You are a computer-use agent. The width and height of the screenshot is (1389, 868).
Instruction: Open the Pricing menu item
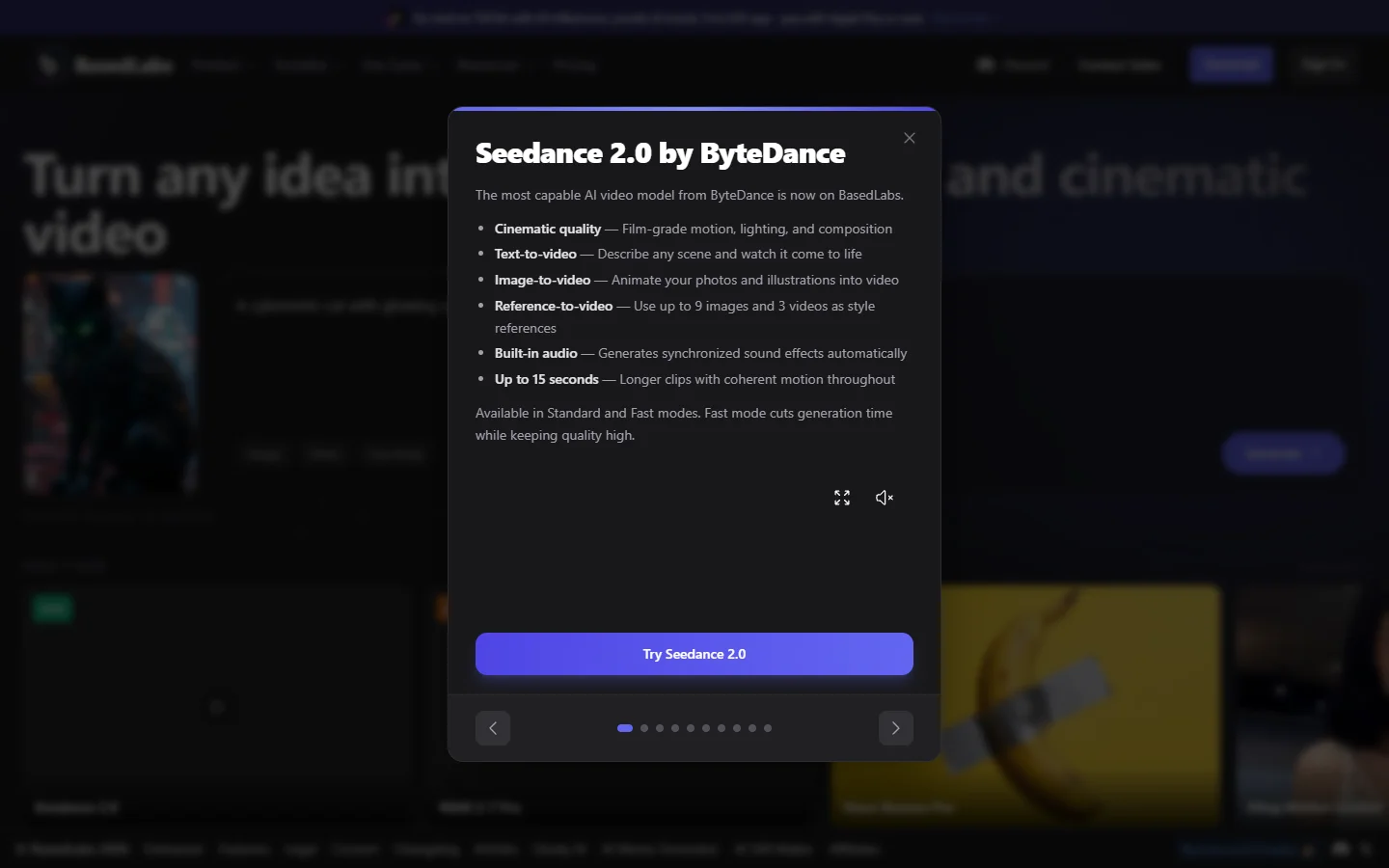click(x=574, y=65)
